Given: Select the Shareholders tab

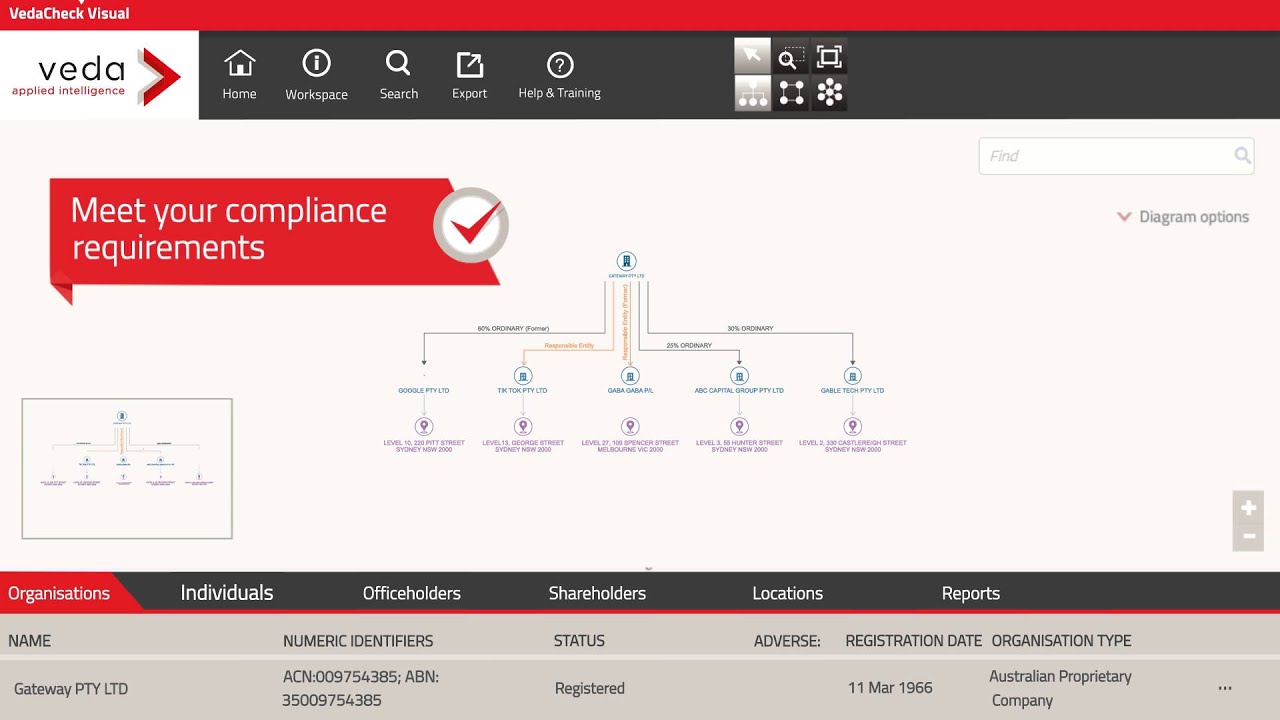Looking at the screenshot, I should coord(597,593).
